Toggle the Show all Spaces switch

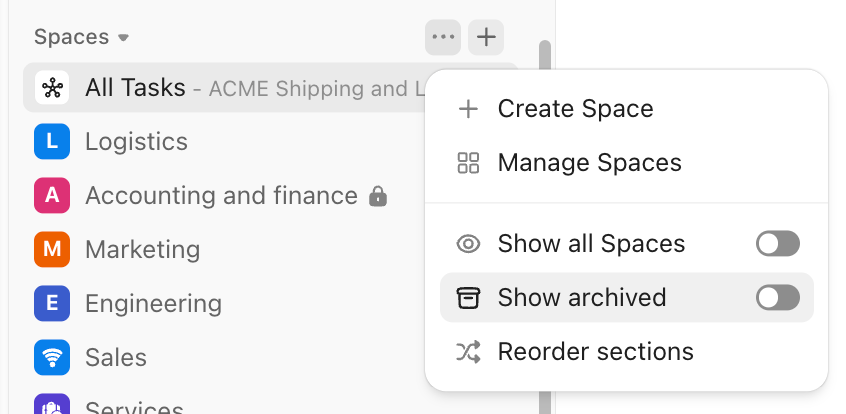[778, 244]
